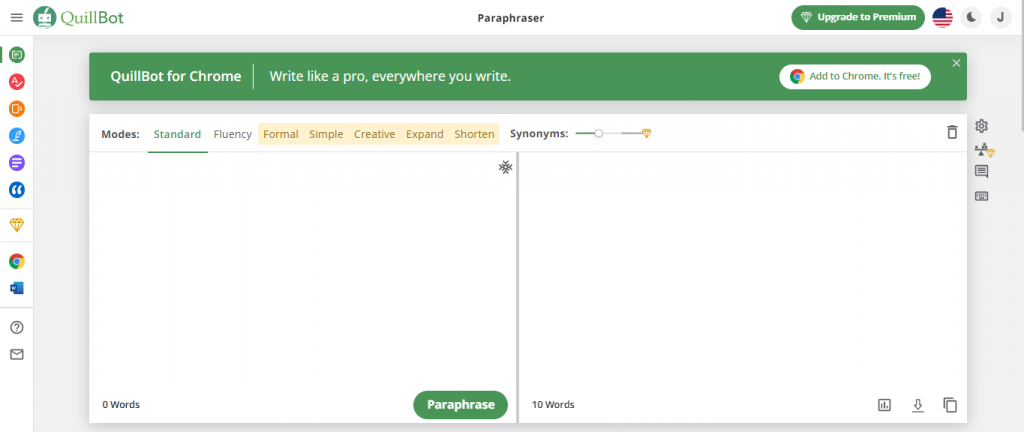The image size is (1024, 432).
Task: Click the Premium diamond sidebar icon
Action: tap(17, 225)
